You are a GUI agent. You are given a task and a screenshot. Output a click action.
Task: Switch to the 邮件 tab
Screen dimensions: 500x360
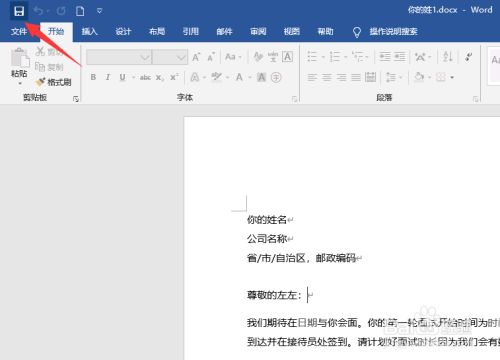tap(224, 31)
